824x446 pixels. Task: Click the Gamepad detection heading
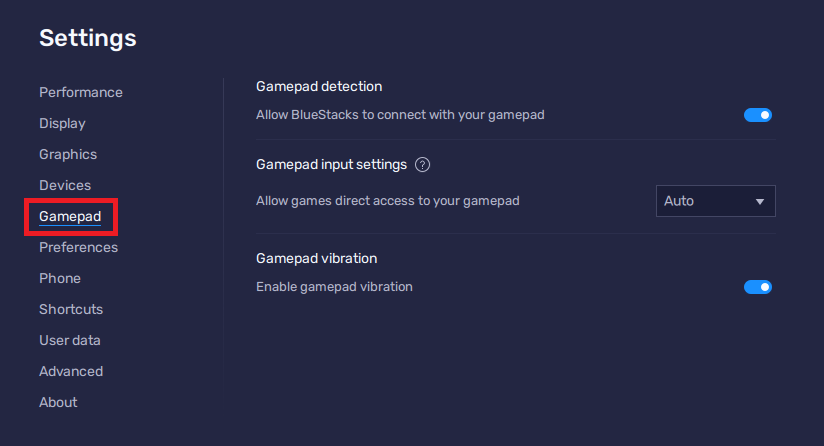pos(319,87)
